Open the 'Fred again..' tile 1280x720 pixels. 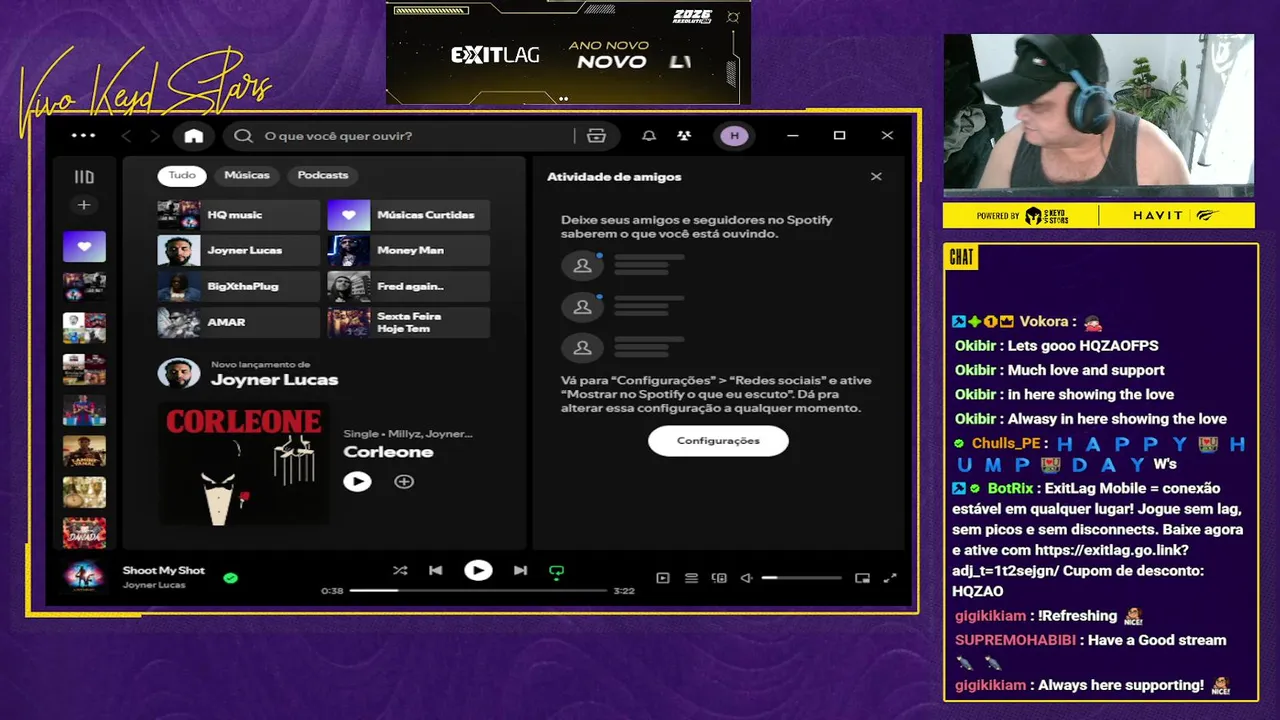point(408,287)
